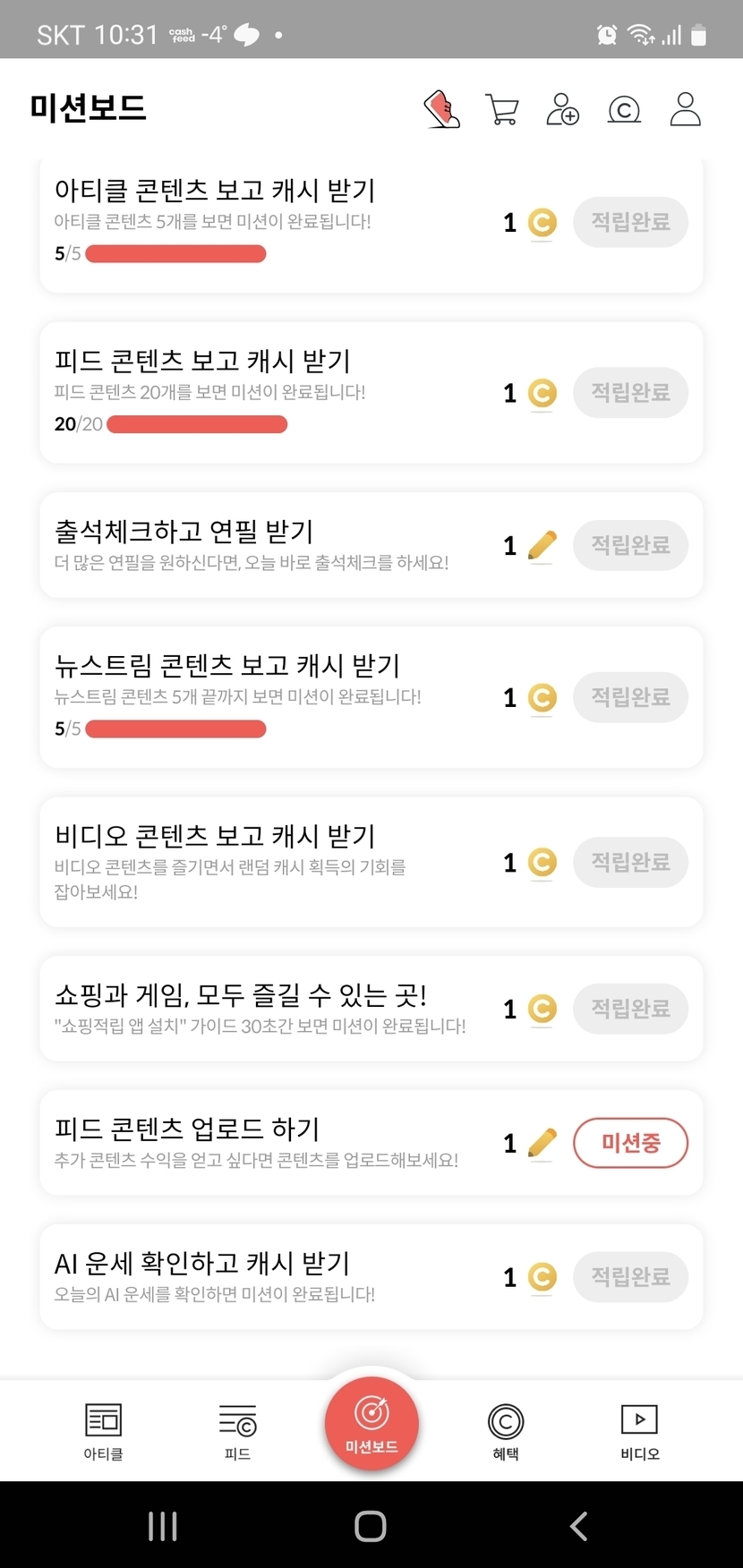Tap the Android back navigation button
Screen dimensions: 743x1568
coord(579,1526)
